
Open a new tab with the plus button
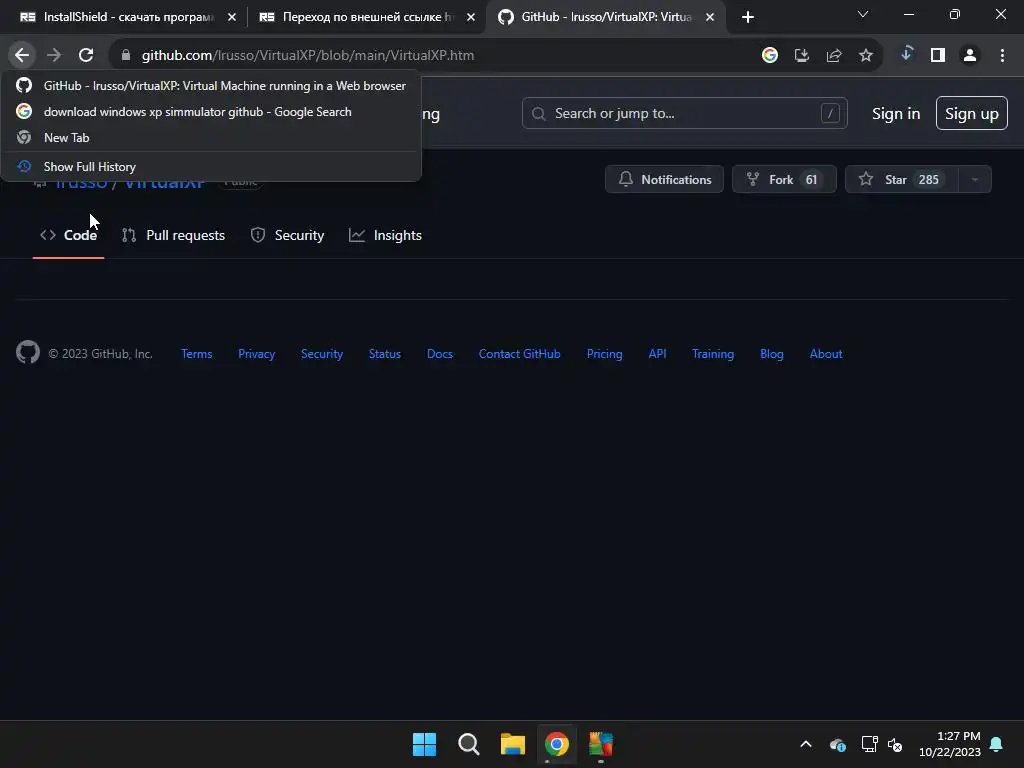748,17
